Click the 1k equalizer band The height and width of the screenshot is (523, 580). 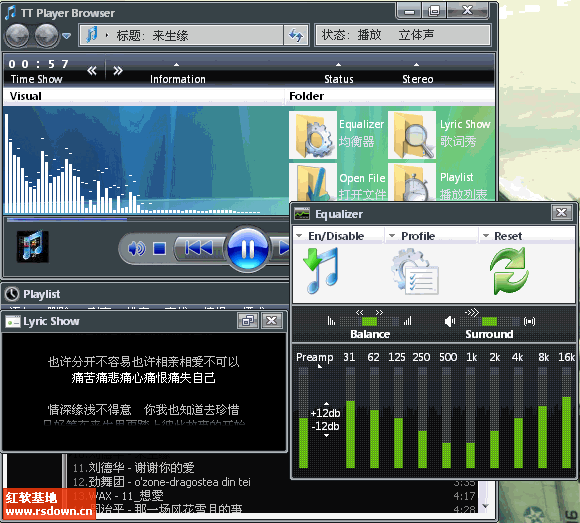pos(471,418)
